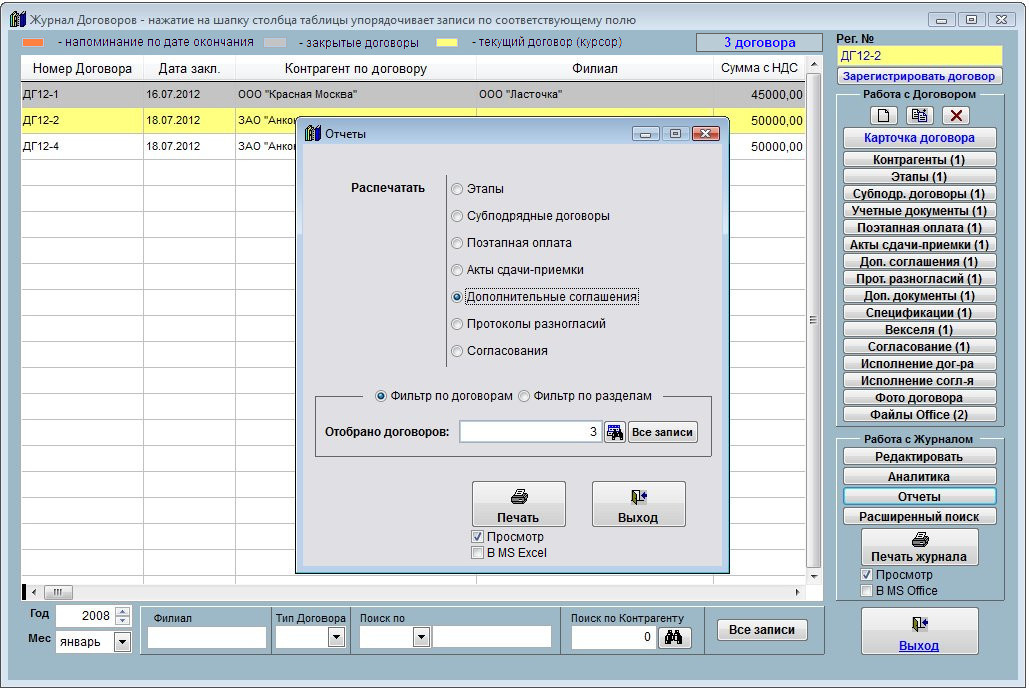Viewport: 1029px width, 688px height.
Task: Click Зарегистрировать договор button
Action: coord(919,76)
